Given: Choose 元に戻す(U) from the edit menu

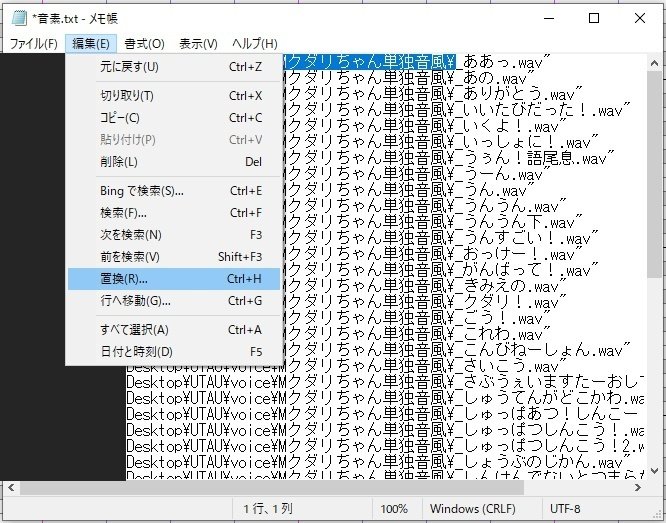Looking at the screenshot, I should (174, 67).
